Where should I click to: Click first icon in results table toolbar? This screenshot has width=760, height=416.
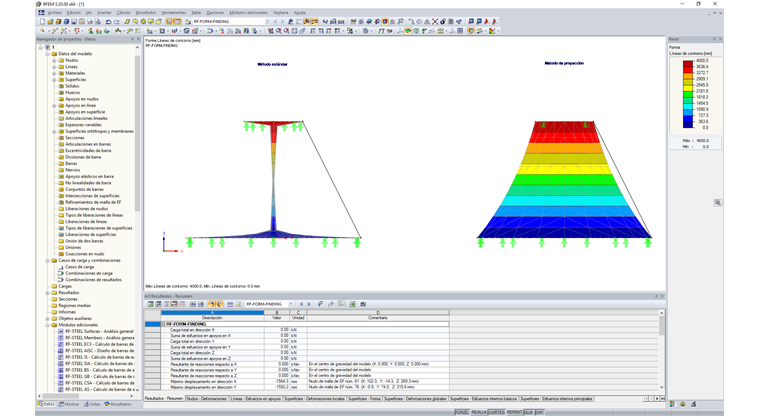(150, 304)
